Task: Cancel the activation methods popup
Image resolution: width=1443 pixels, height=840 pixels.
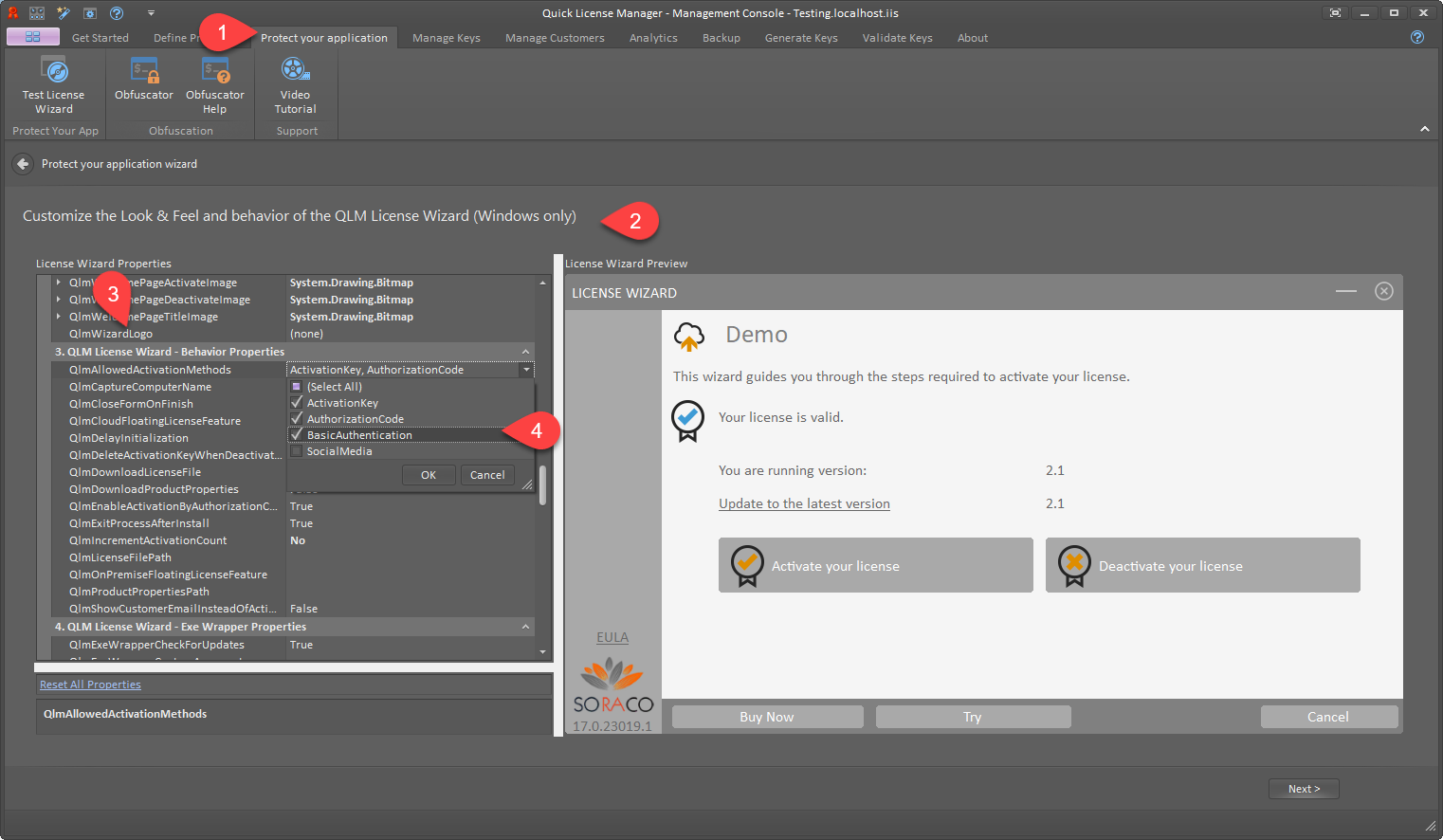Action: point(487,475)
